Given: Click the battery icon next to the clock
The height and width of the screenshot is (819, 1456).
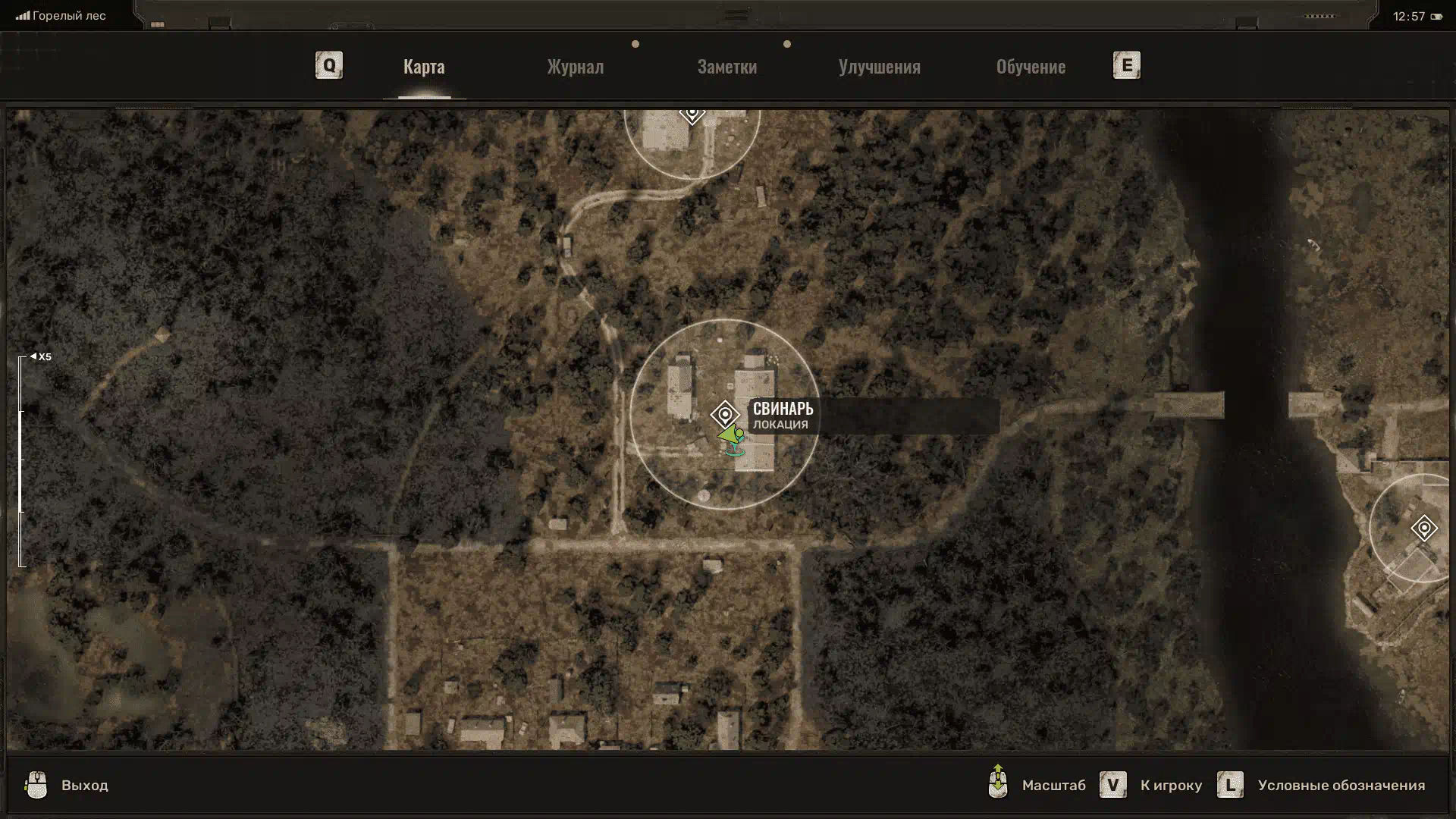Looking at the screenshot, I should tap(1436, 17).
